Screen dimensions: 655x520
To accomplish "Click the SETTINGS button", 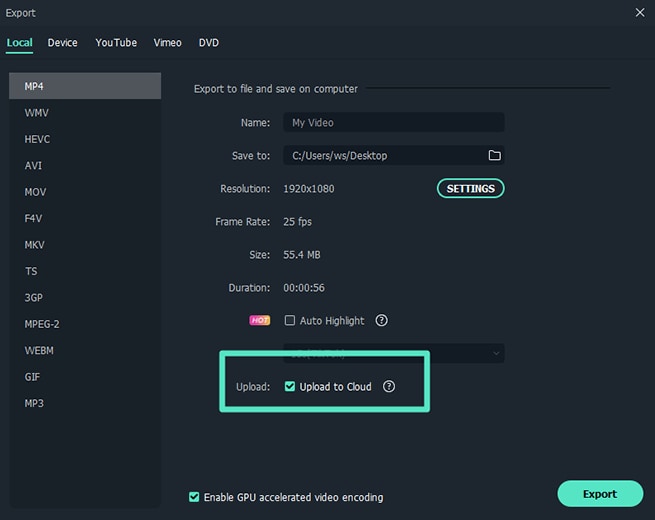I will click(x=470, y=188).
